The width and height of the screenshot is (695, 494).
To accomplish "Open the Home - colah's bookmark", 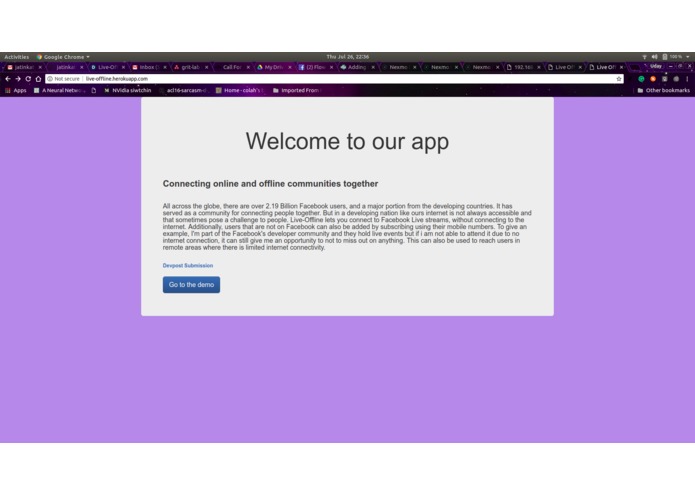I will click(240, 90).
